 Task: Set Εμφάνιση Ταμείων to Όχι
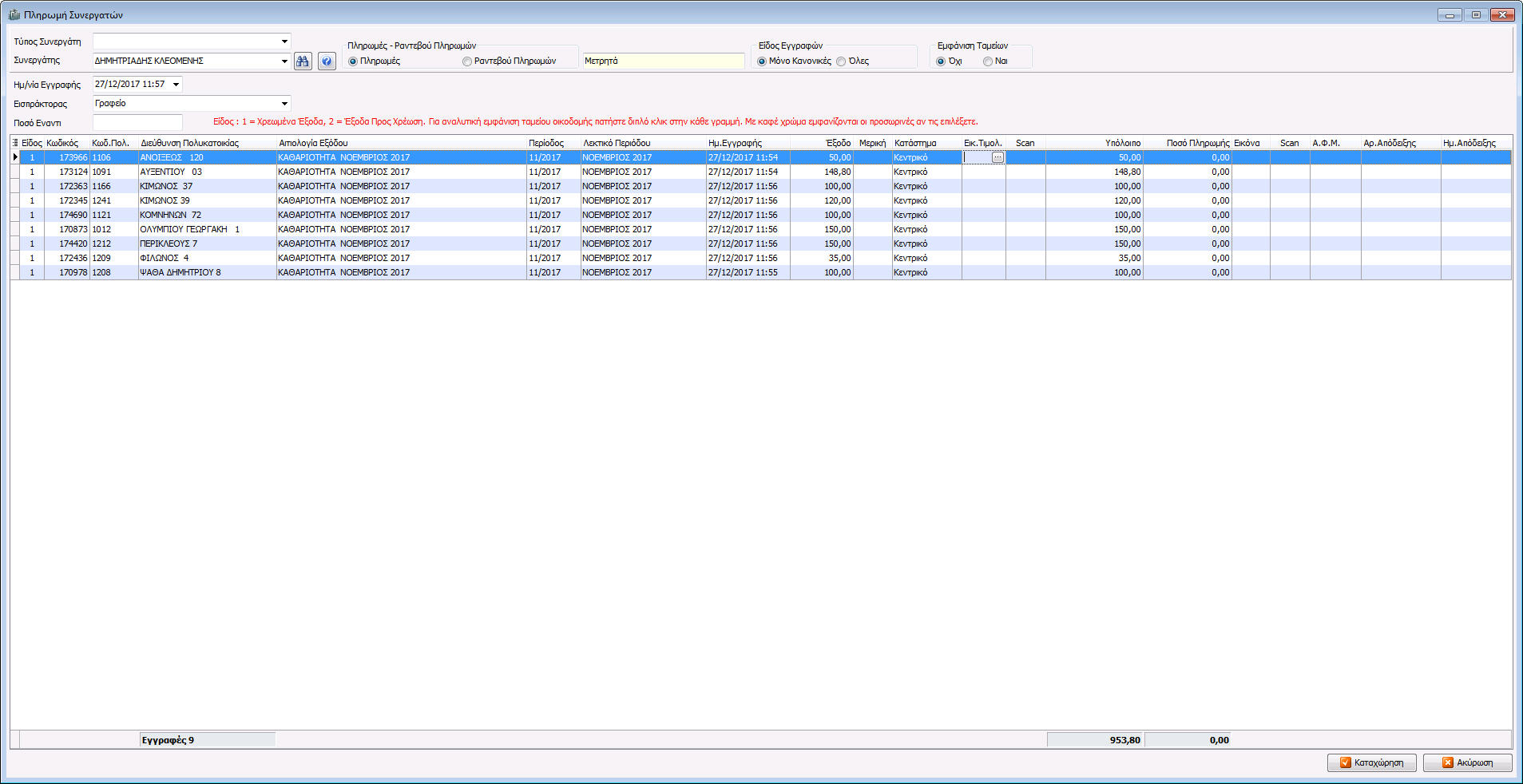click(x=941, y=61)
